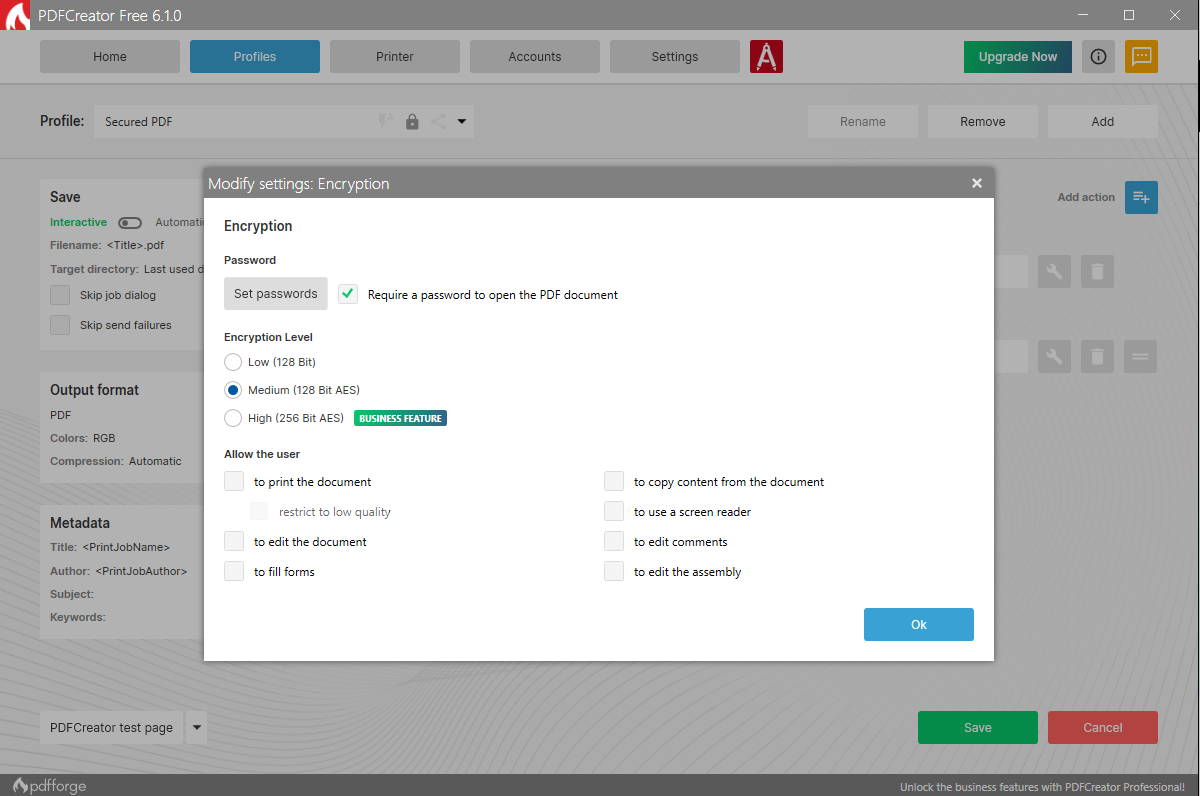Check Skip send failures
The height and width of the screenshot is (796, 1200).
point(60,325)
